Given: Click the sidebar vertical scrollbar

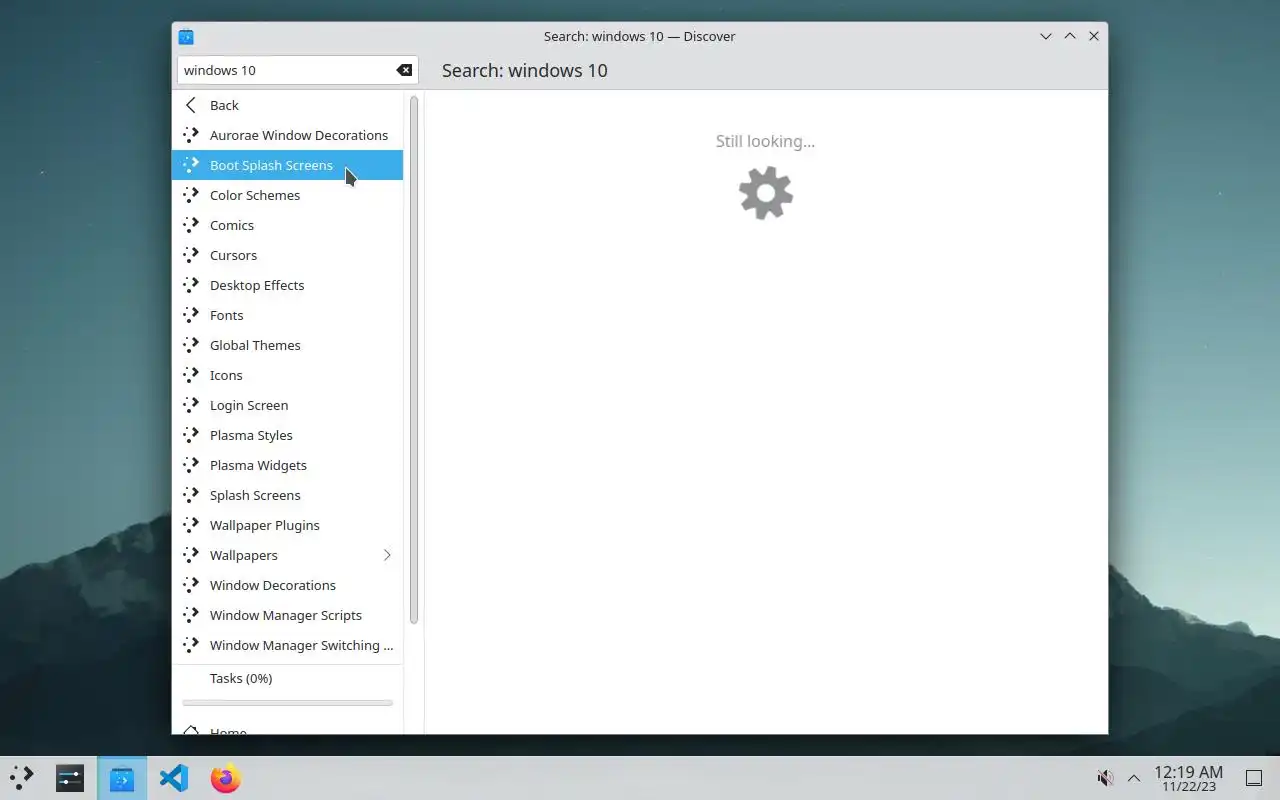Looking at the screenshot, I should click(413, 360).
